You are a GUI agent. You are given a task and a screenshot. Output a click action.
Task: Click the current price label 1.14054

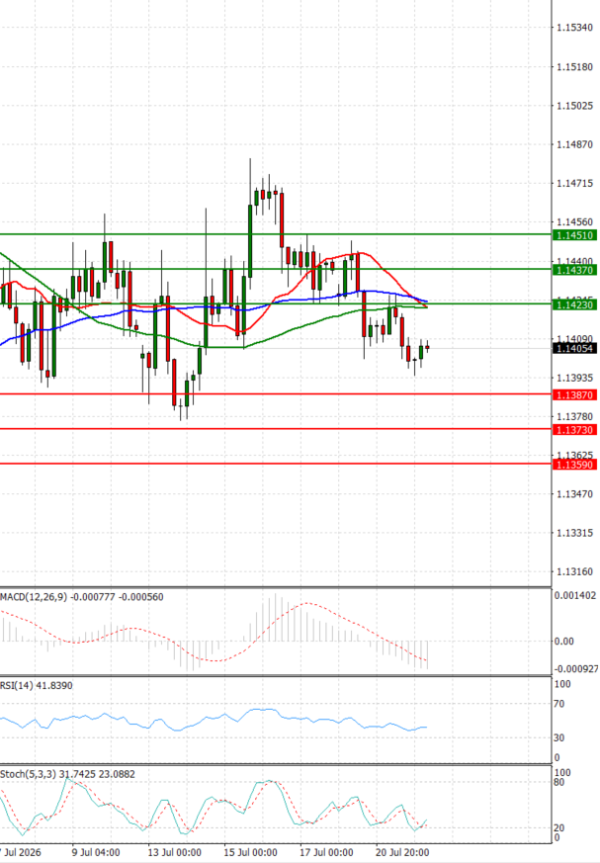(575, 348)
